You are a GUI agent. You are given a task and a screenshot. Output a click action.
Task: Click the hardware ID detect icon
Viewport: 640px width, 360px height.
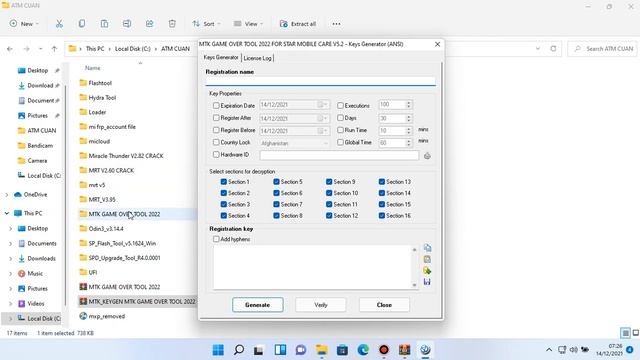tap(427, 156)
